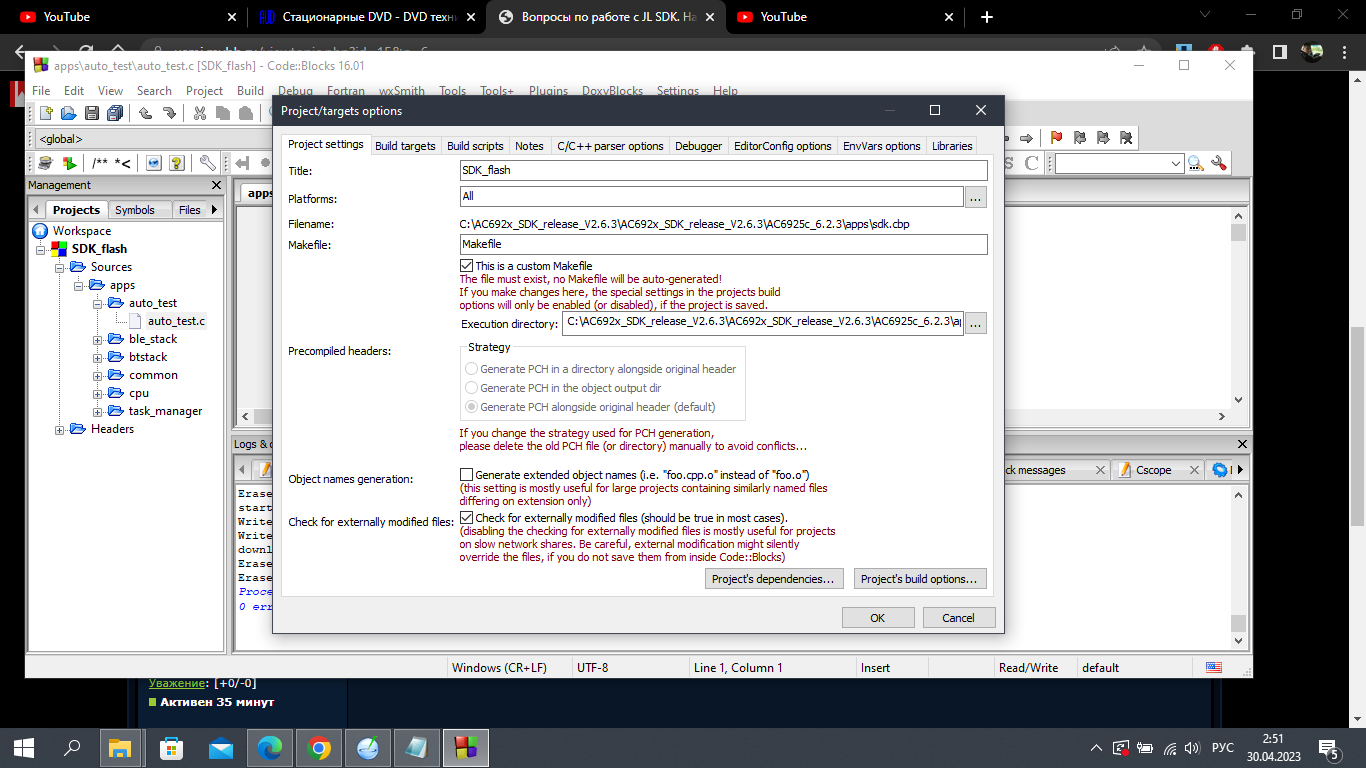
Task: Select 'Generate PCH alongside original header (default)'
Action: tap(472, 407)
